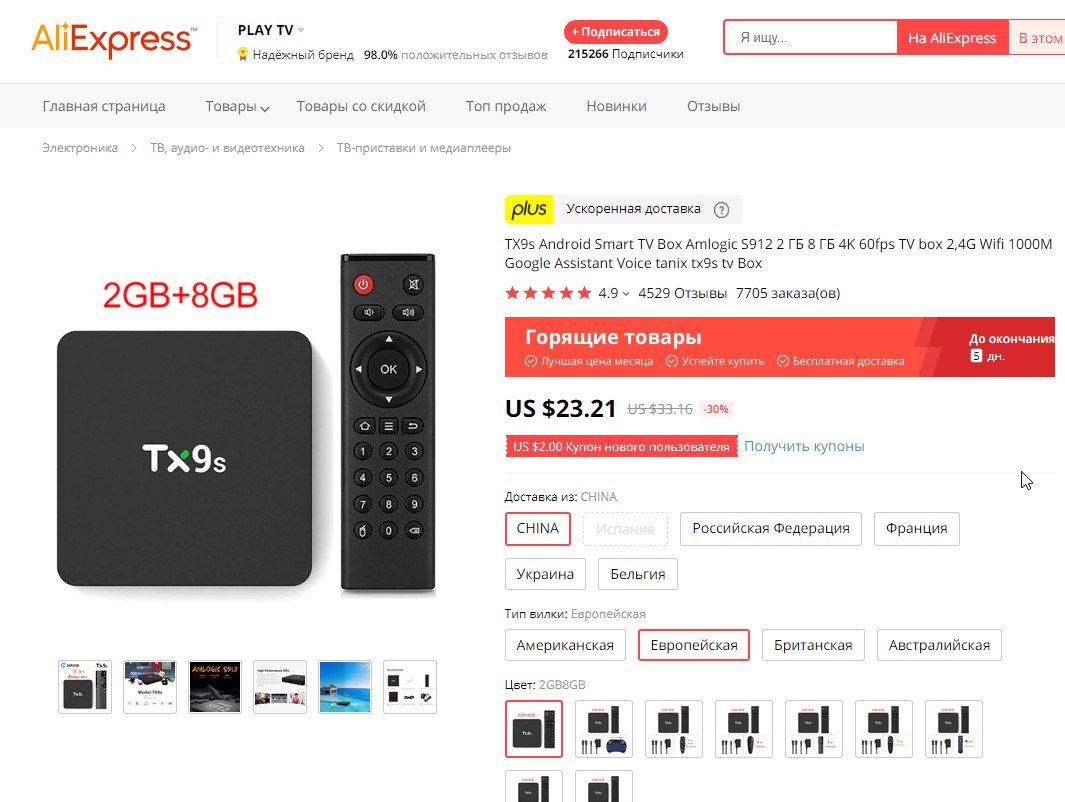This screenshot has width=1065, height=802.
Task: Choose the variant with mini keyboard
Action: [x=604, y=729]
